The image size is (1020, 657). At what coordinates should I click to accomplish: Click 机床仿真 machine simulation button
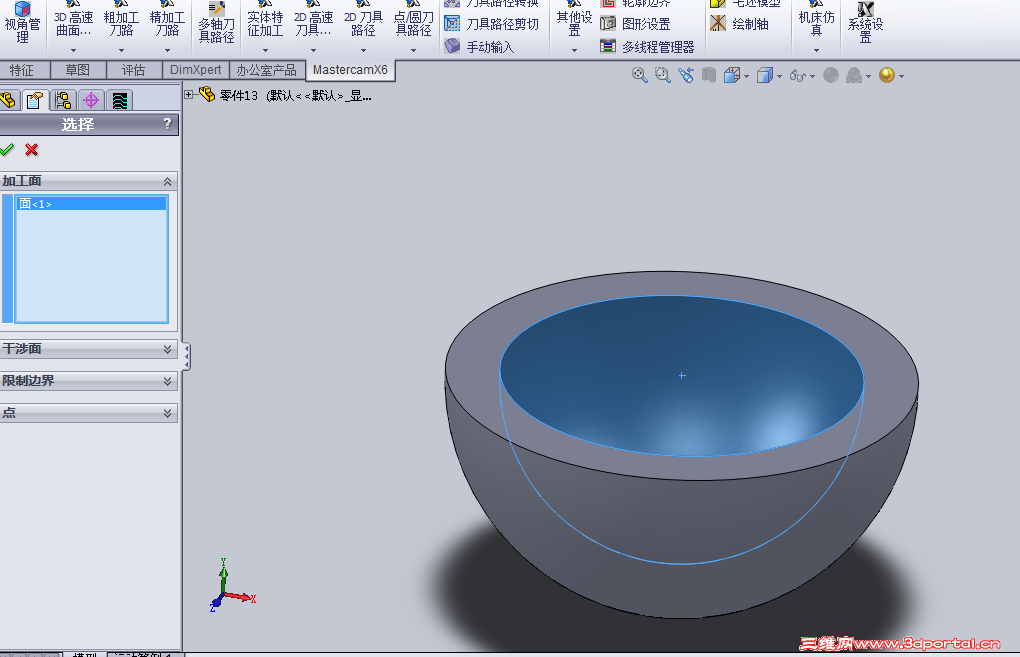coord(816,20)
